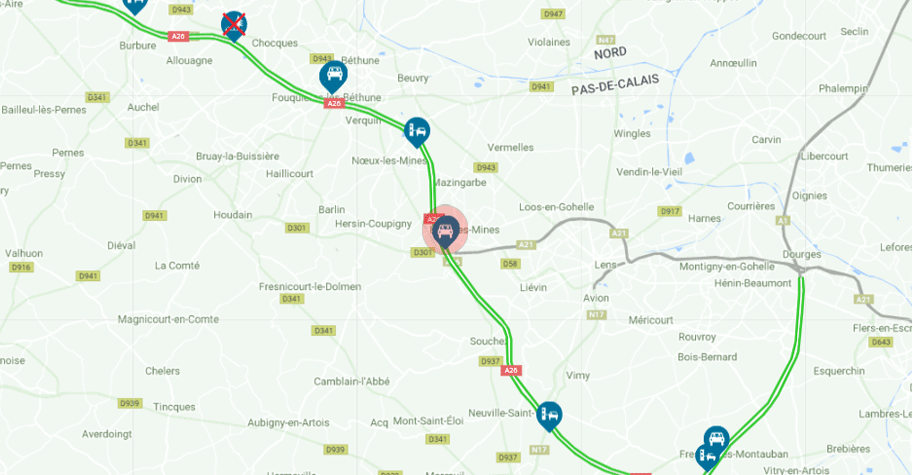Click the A26 shield below Souchez
The image size is (913, 475).
click(511, 370)
